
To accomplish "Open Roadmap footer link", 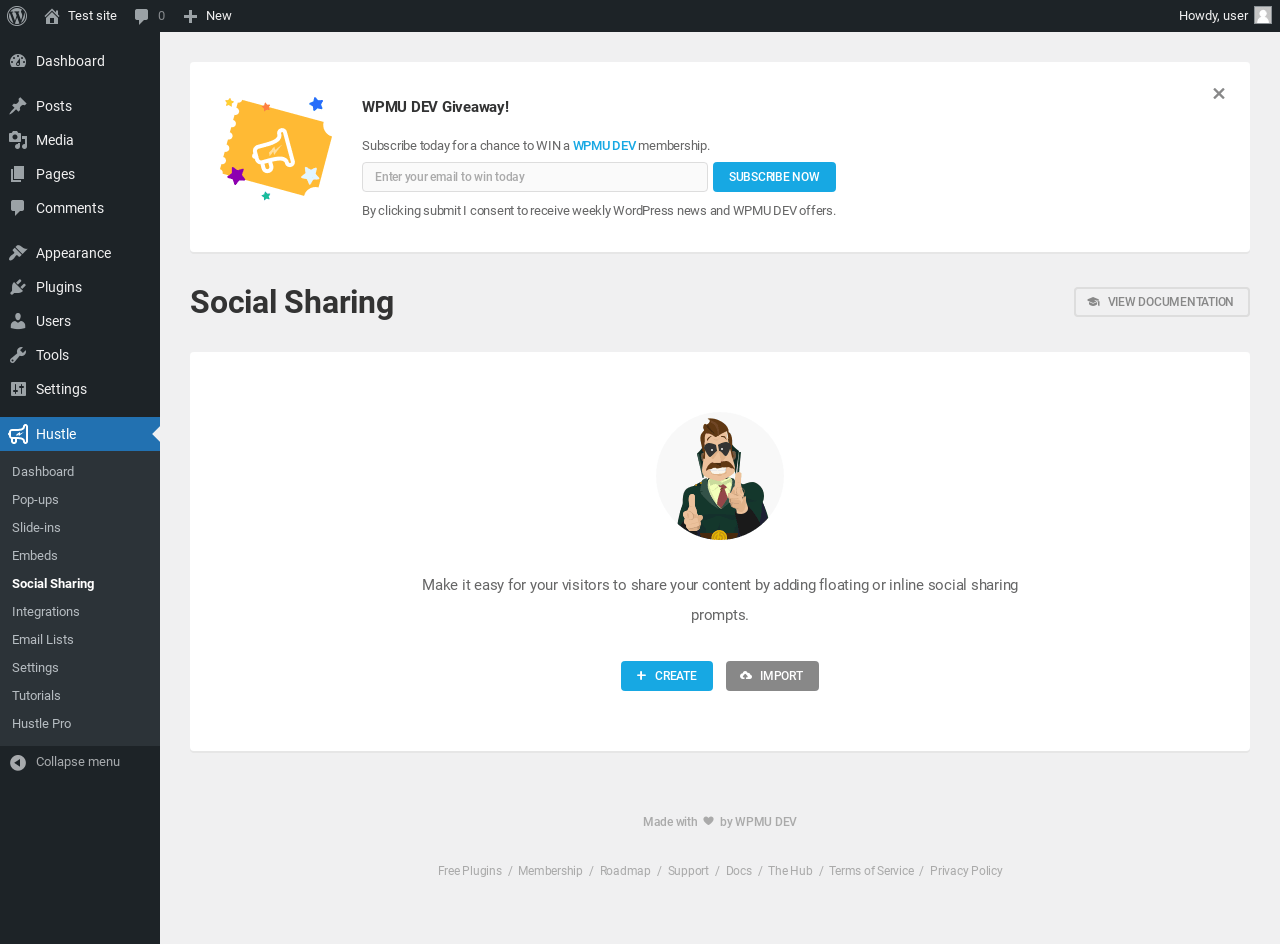I will 625,871.
